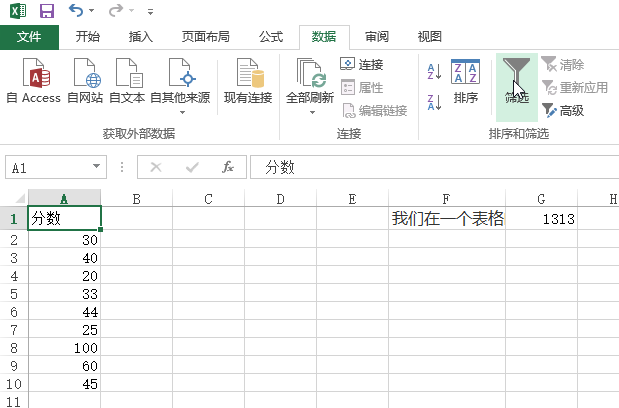Select column E header
Viewport: 619px width, 408px height.
click(x=352, y=198)
